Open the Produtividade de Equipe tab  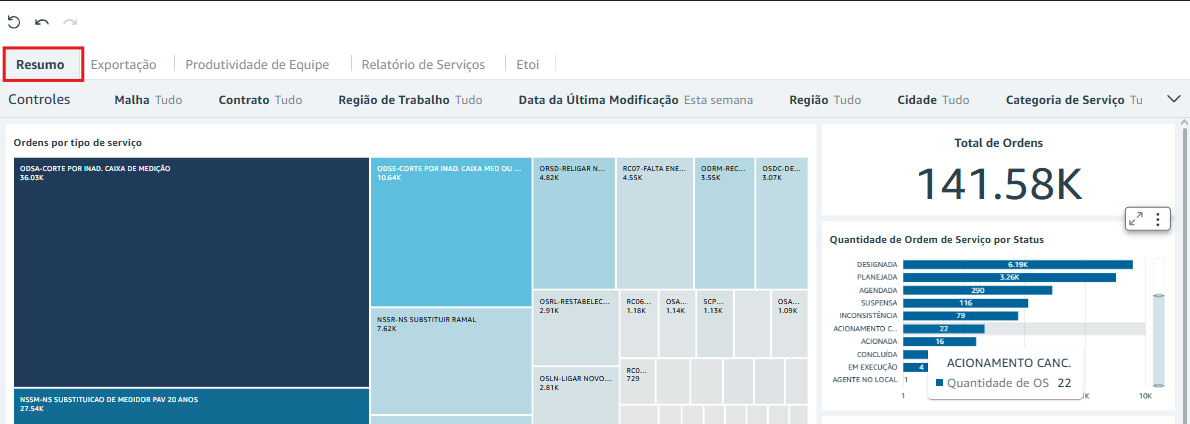pos(257,65)
